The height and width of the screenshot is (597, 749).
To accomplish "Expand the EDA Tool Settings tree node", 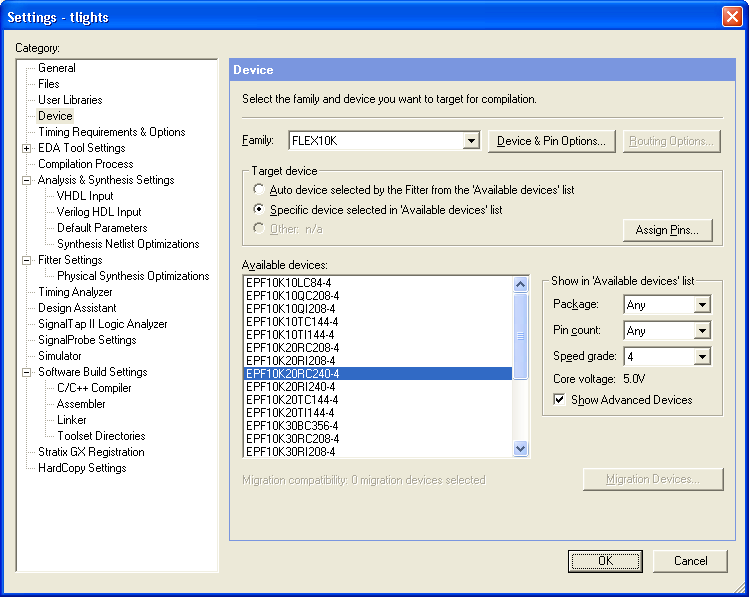I will [27, 148].
